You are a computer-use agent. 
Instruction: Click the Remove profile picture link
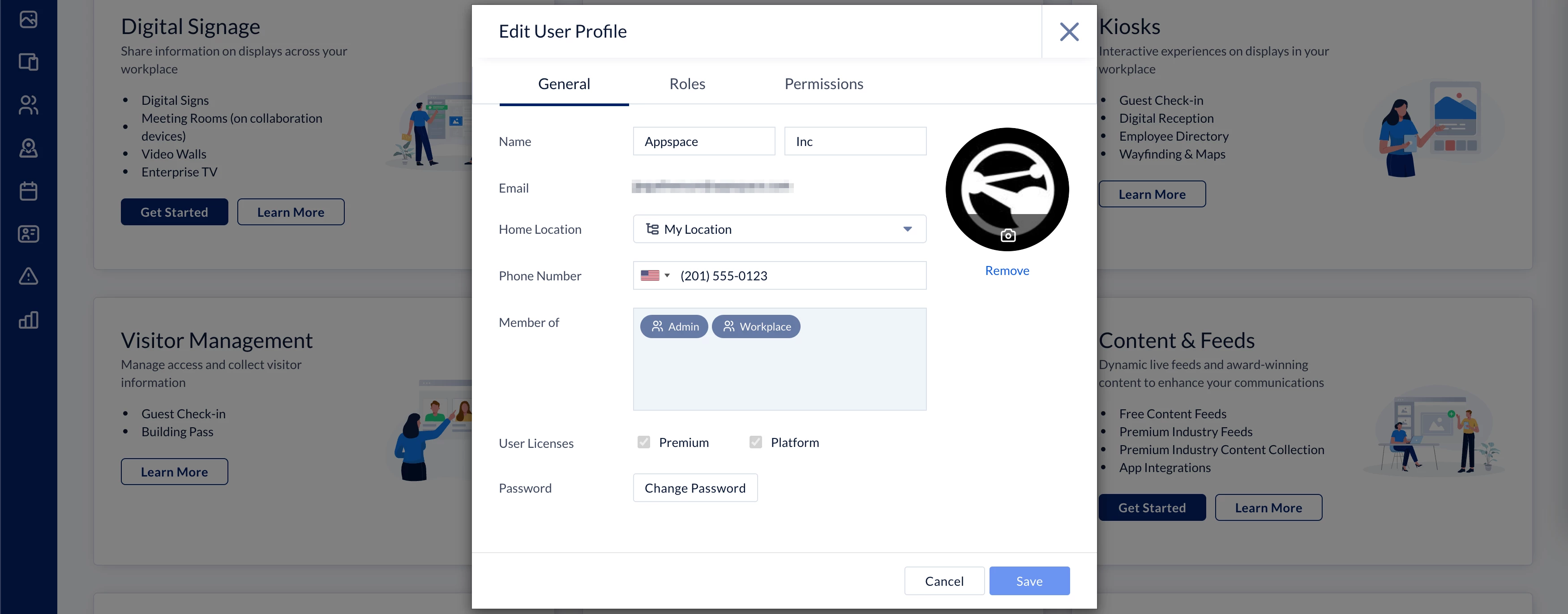point(1007,271)
